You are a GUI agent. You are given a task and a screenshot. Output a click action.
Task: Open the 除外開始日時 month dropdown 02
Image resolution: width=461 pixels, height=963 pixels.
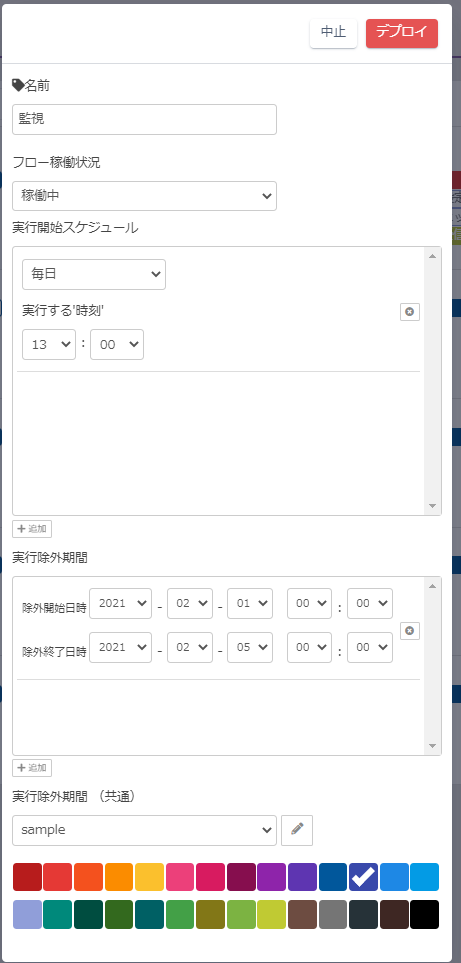pyautogui.click(x=190, y=603)
